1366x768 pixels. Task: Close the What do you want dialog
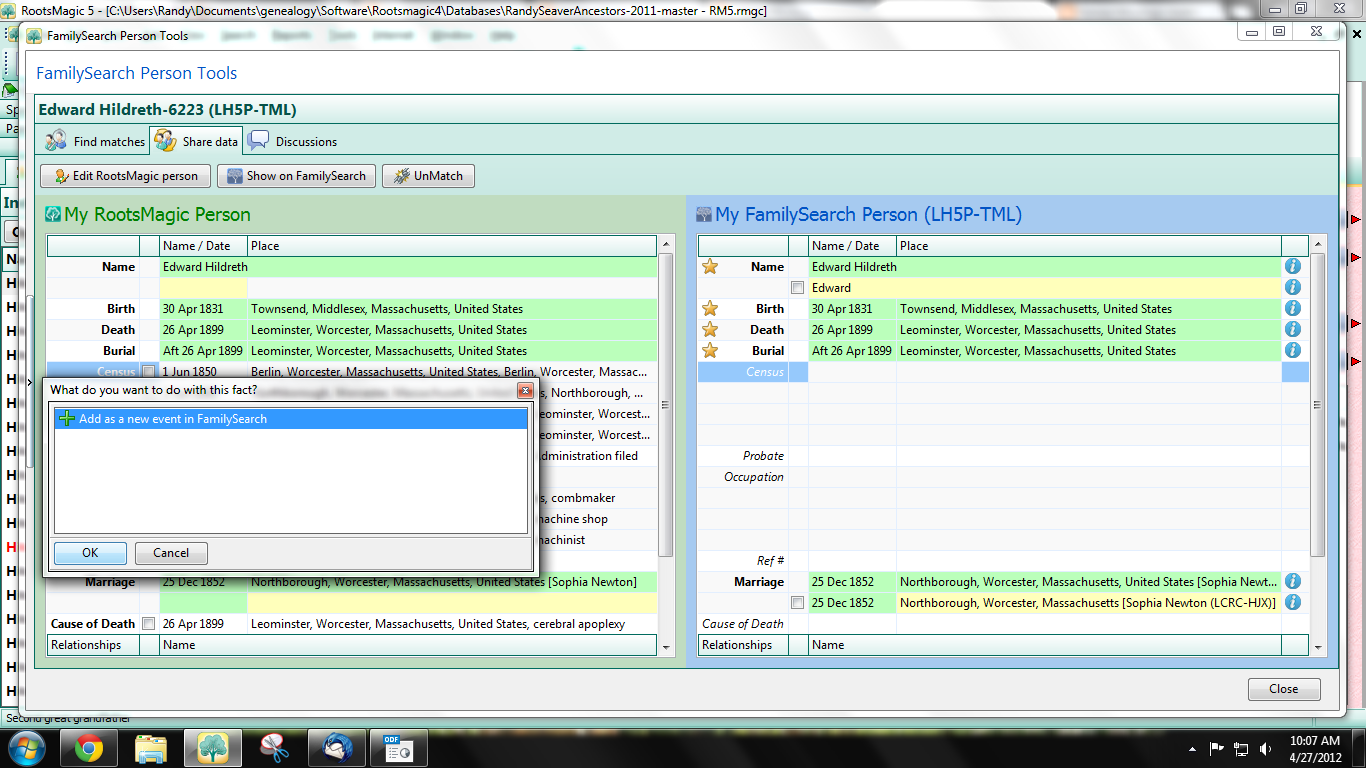click(525, 390)
